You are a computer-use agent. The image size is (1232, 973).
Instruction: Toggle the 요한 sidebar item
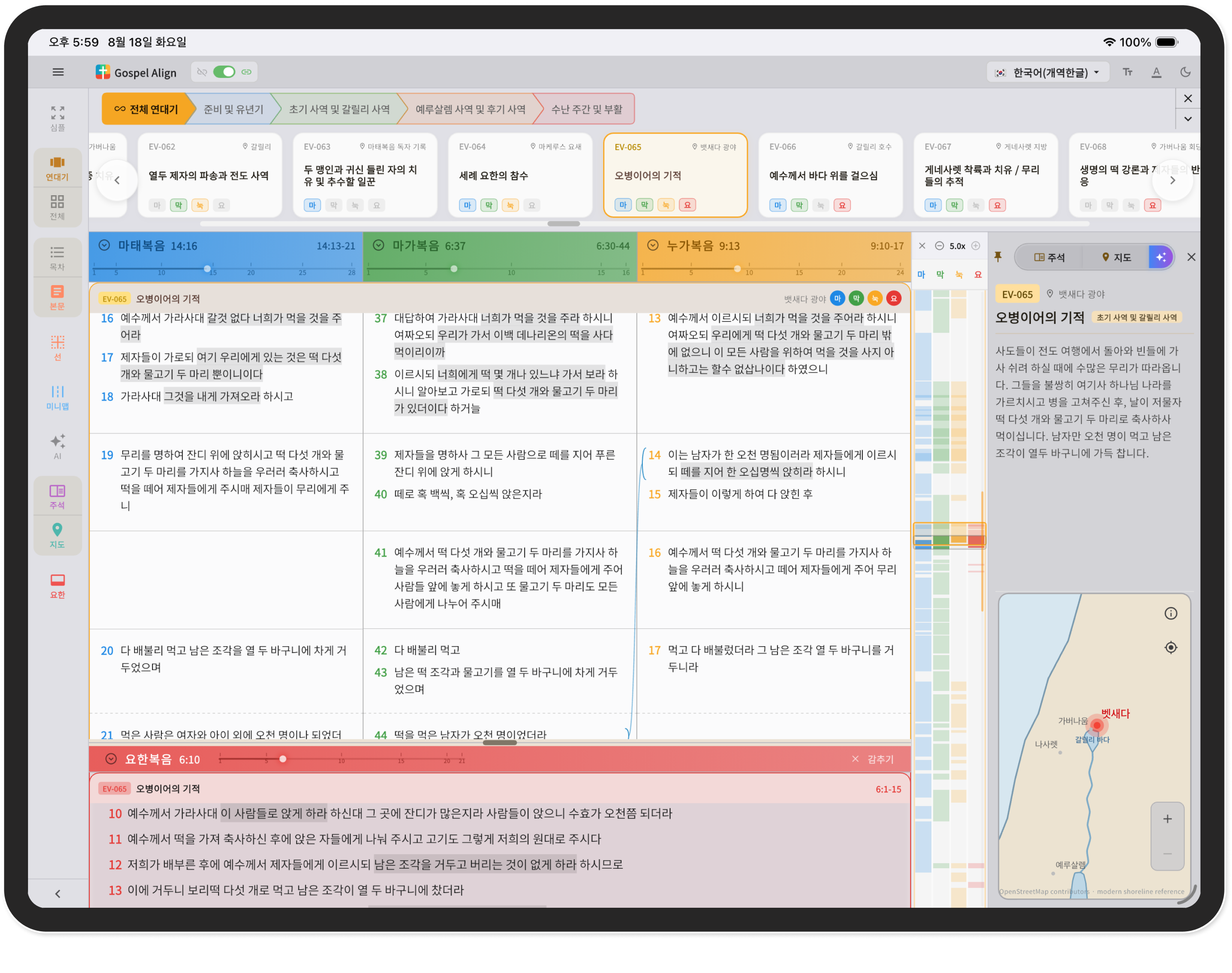click(58, 586)
